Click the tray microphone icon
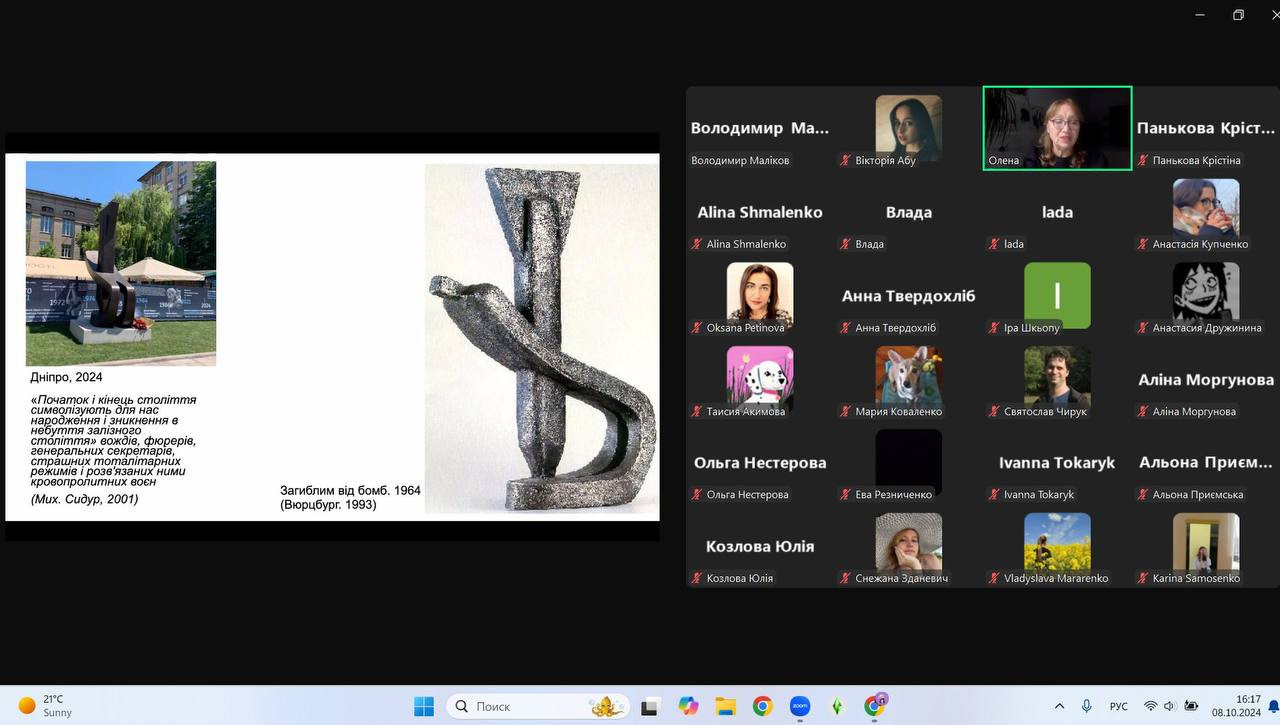Viewport: 1280px width, 725px height. click(x=1087, y=706)
